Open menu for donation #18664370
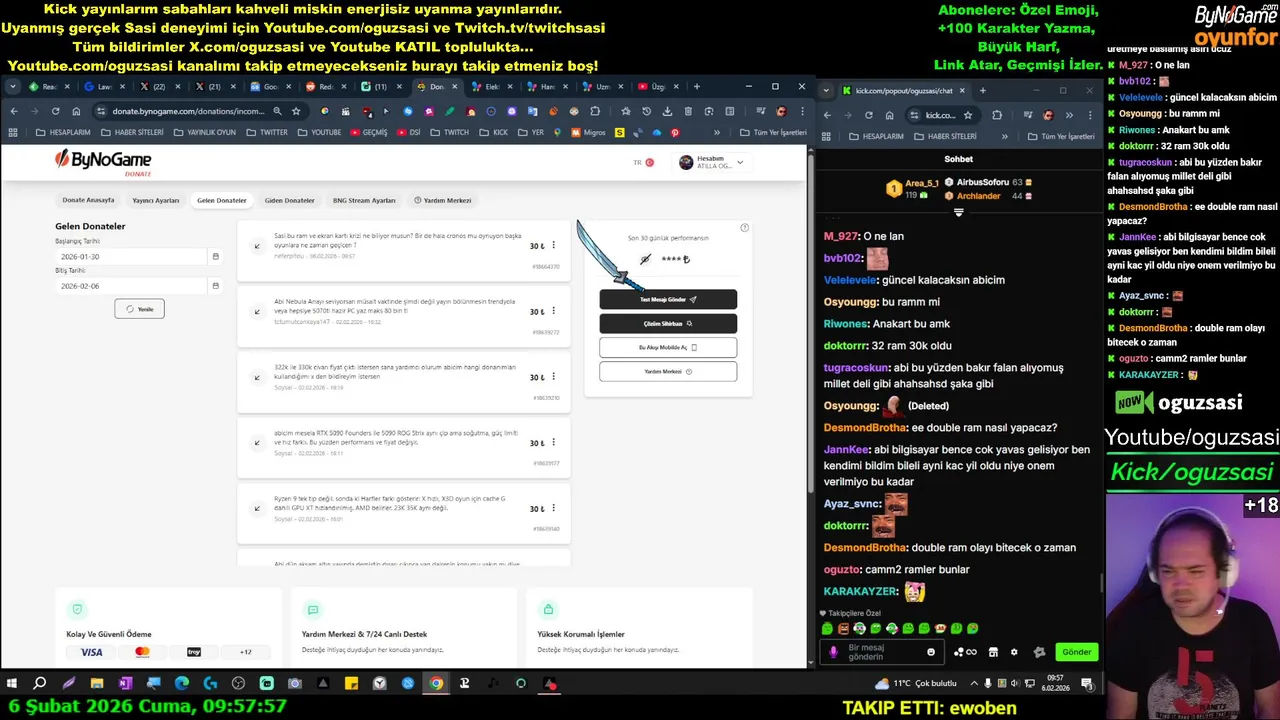Screen dimensions: 1280x720 pyautogui.click(x=554, y=245)
